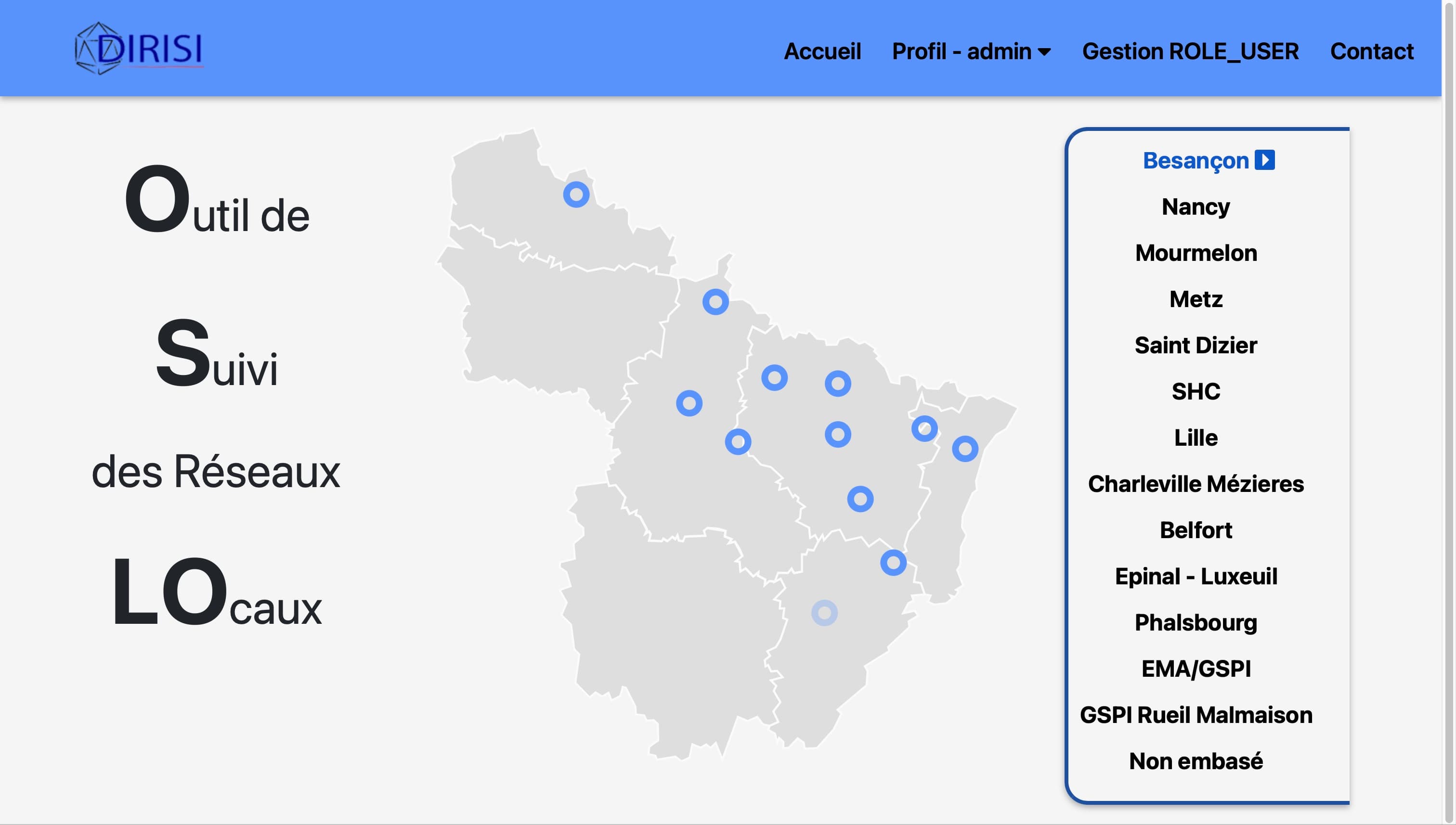Select Nancy in the site list
This screenshot has height=825, width=1456.
(1196, 207)
